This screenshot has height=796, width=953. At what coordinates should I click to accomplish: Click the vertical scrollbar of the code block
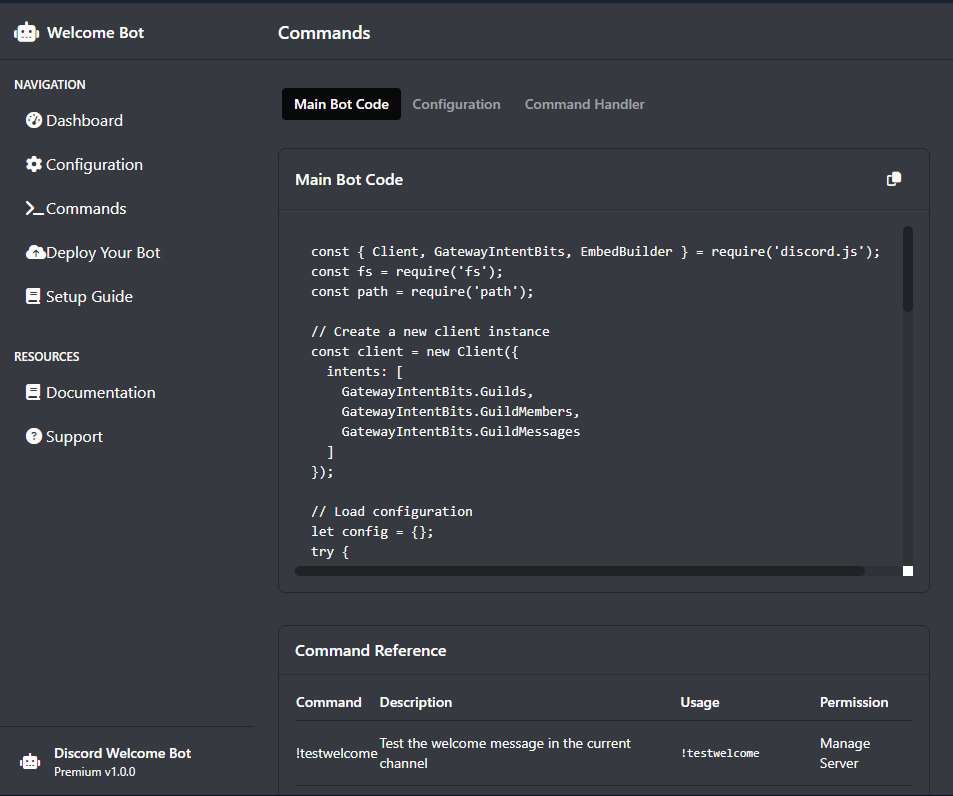908,270
